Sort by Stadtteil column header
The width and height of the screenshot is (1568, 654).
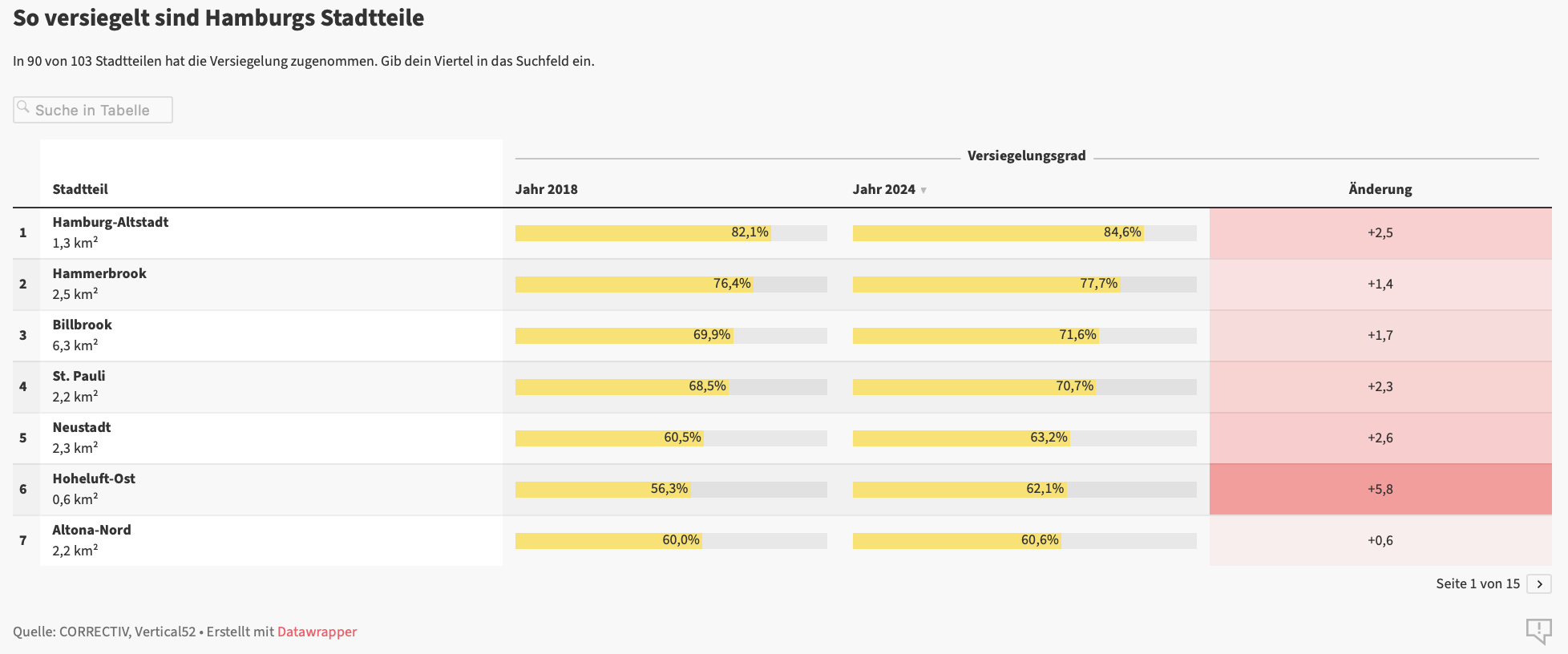tap(80, 189)
